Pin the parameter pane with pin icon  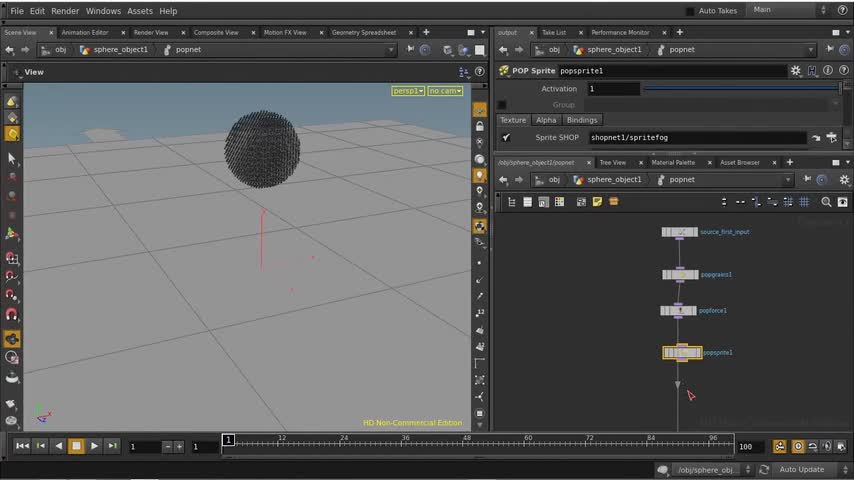829,50
